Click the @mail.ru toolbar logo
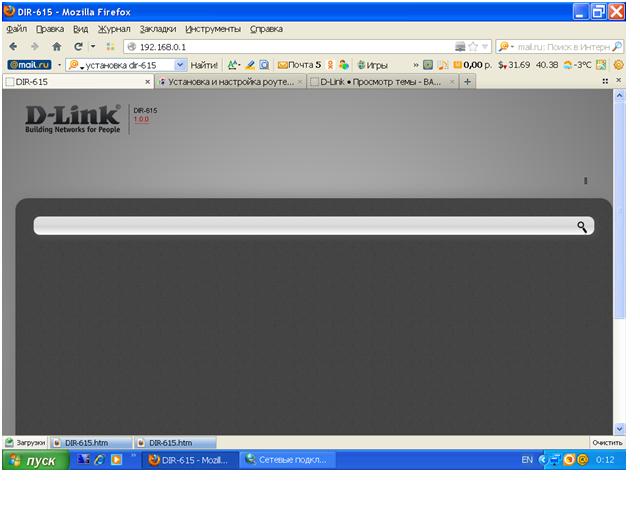This screenshot has width=640, height=512. (29, 65)
